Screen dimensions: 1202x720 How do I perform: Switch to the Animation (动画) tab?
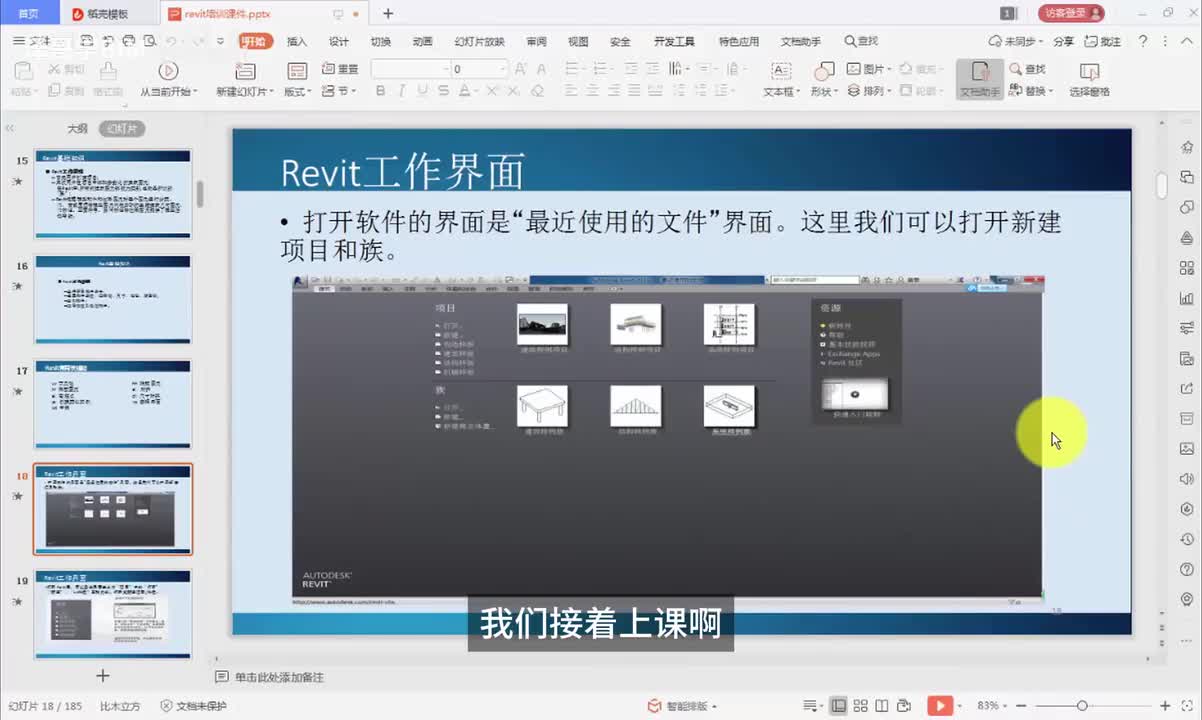point(422,42)
